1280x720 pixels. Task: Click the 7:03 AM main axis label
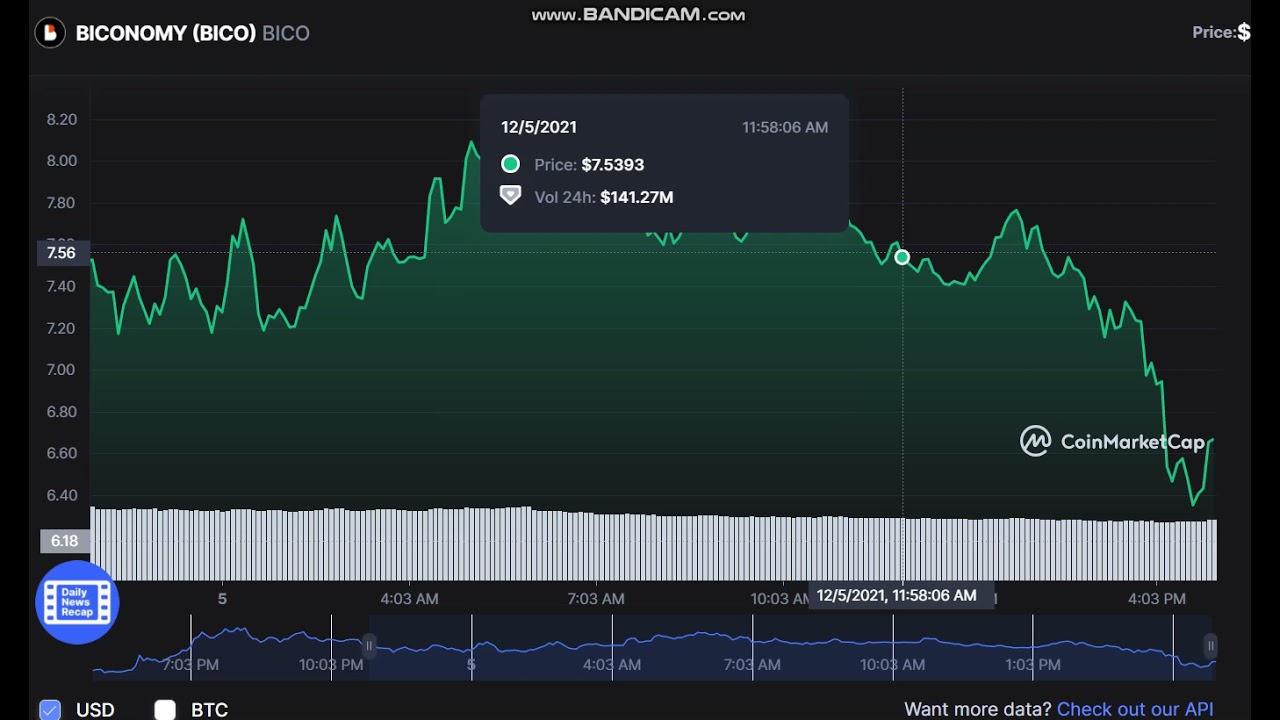pos(596,598)
